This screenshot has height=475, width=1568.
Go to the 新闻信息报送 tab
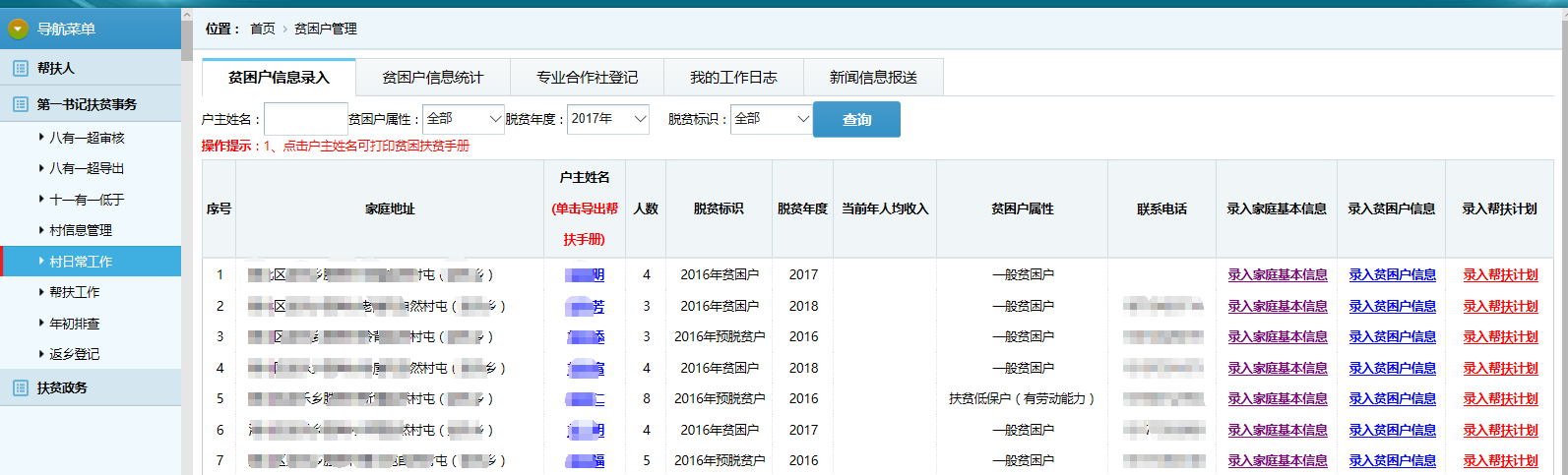[873, 78]
